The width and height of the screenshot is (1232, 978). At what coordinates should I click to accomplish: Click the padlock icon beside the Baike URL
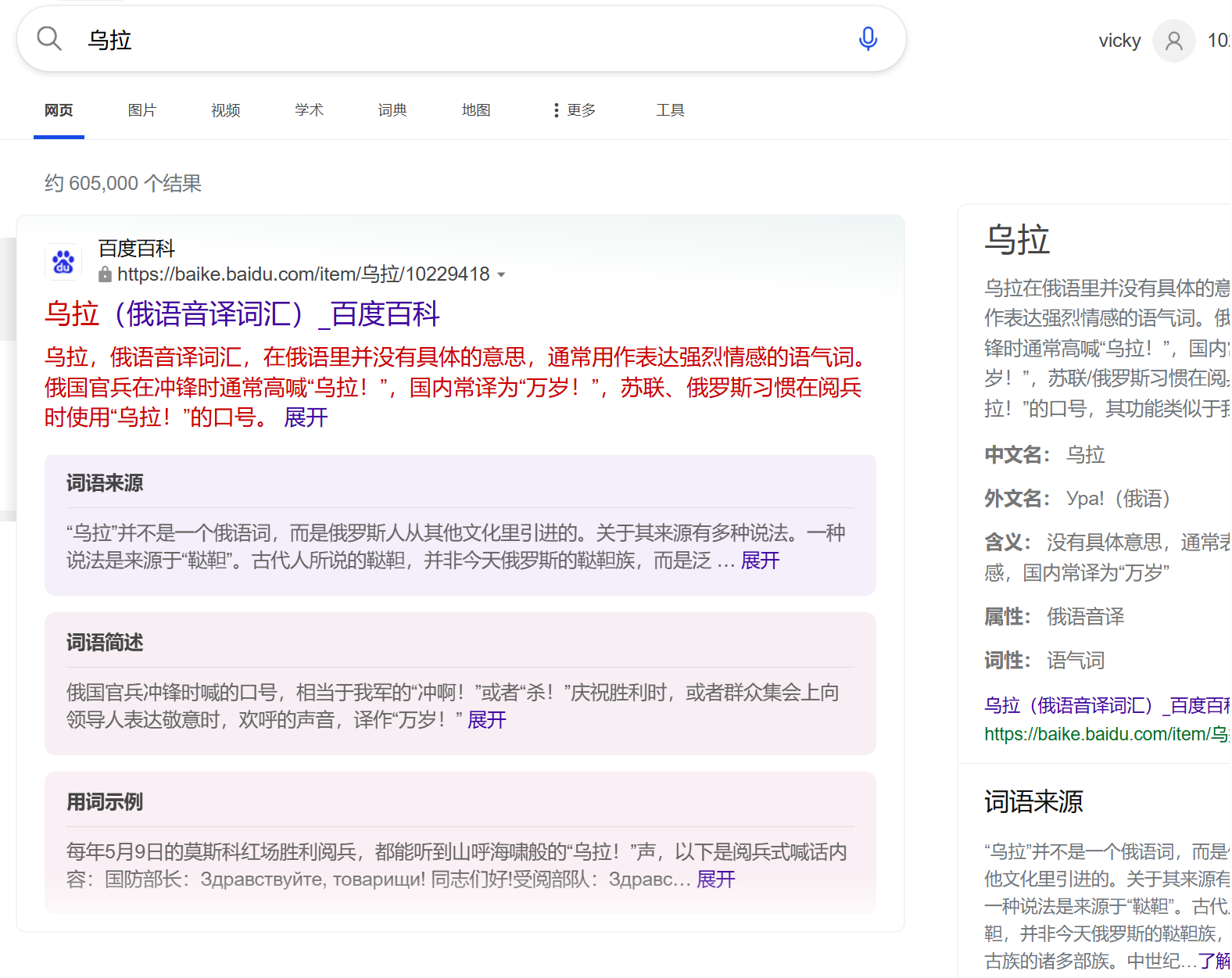coord(105,274)
